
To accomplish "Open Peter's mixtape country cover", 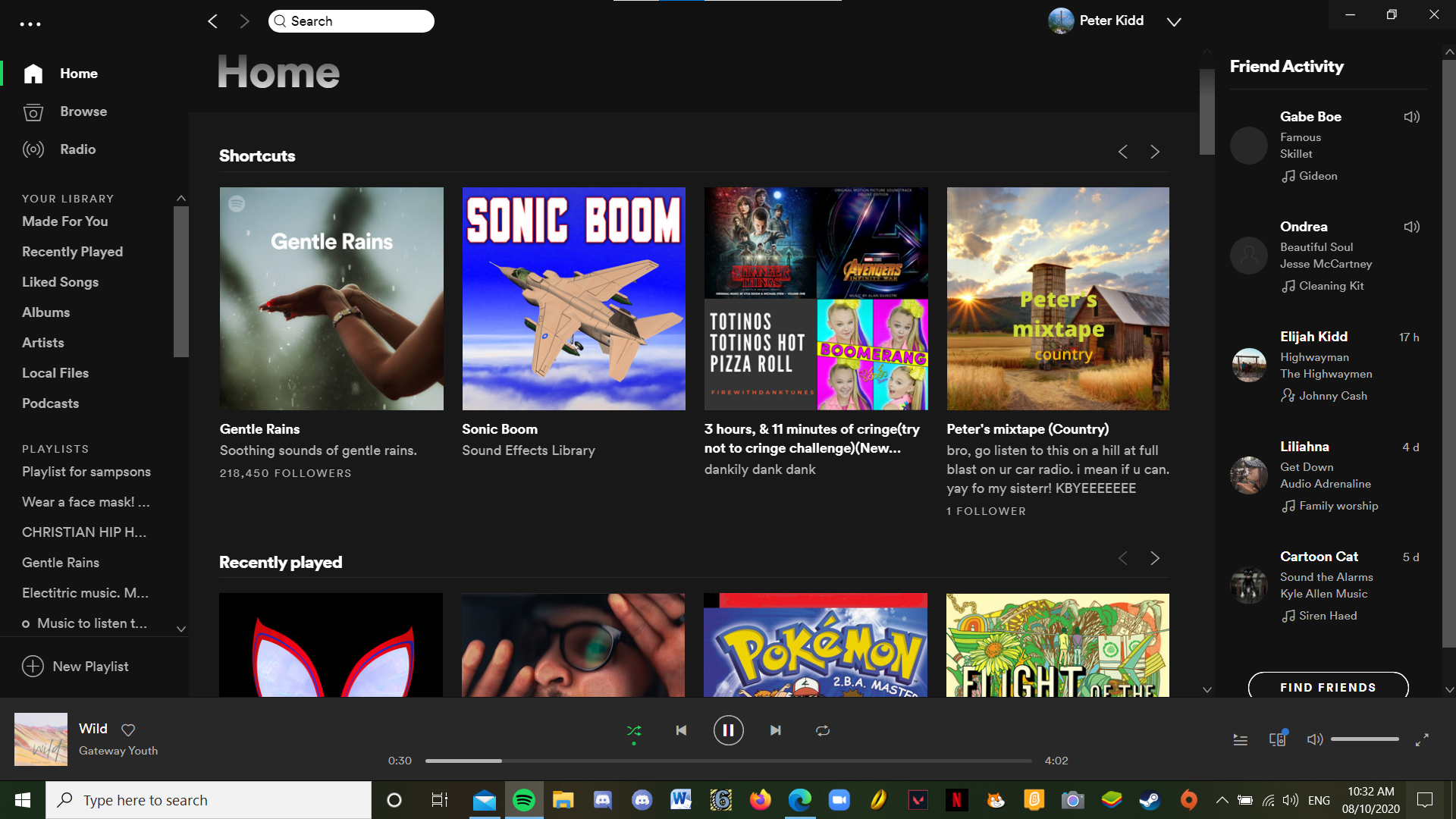I will [1058, 299].
